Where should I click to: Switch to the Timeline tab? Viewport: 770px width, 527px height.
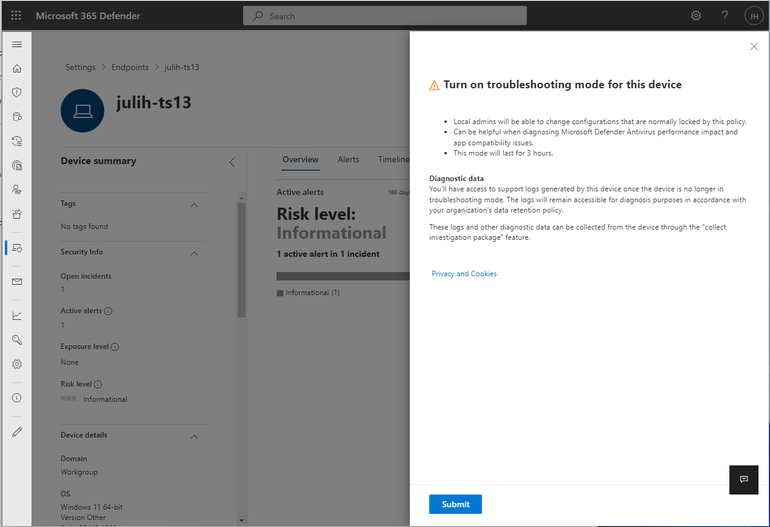pyautogui.click(x=393, y=160)
